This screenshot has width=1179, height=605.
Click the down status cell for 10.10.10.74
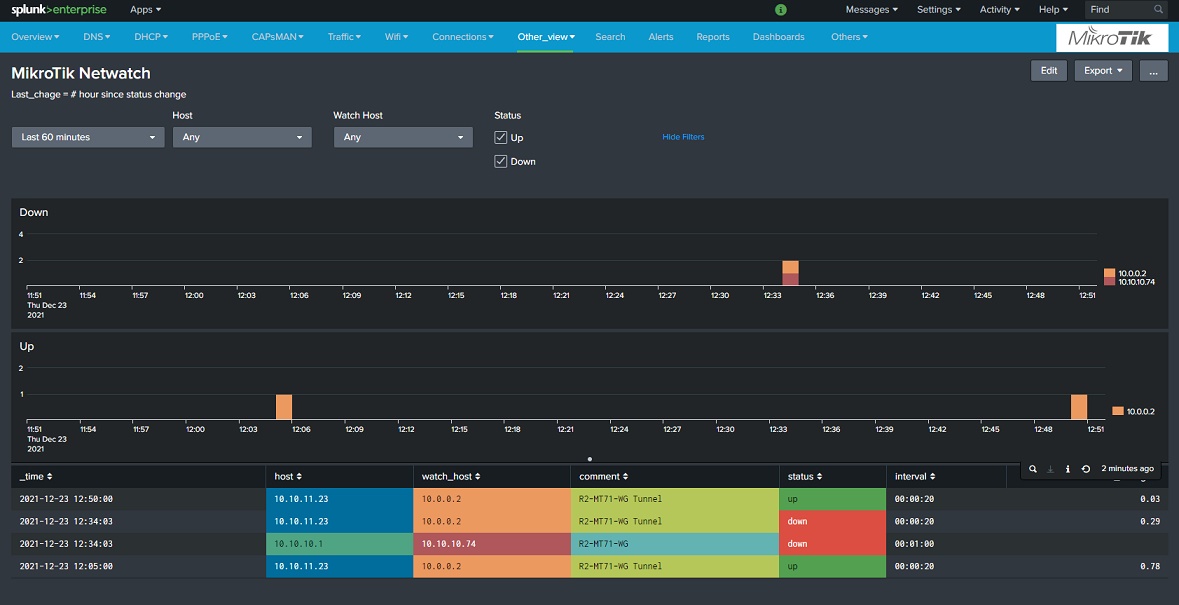[833, 544]
